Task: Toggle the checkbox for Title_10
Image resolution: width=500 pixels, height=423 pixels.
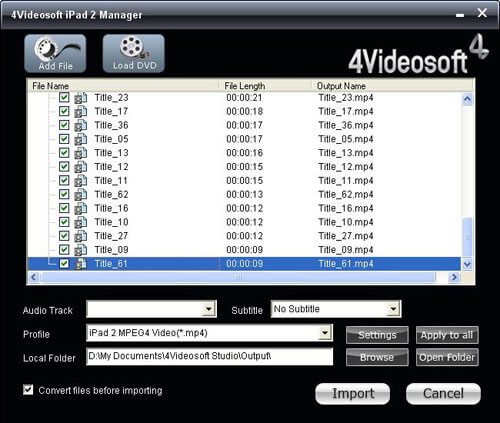Action: pyautogui.click(x=64, y=222)
